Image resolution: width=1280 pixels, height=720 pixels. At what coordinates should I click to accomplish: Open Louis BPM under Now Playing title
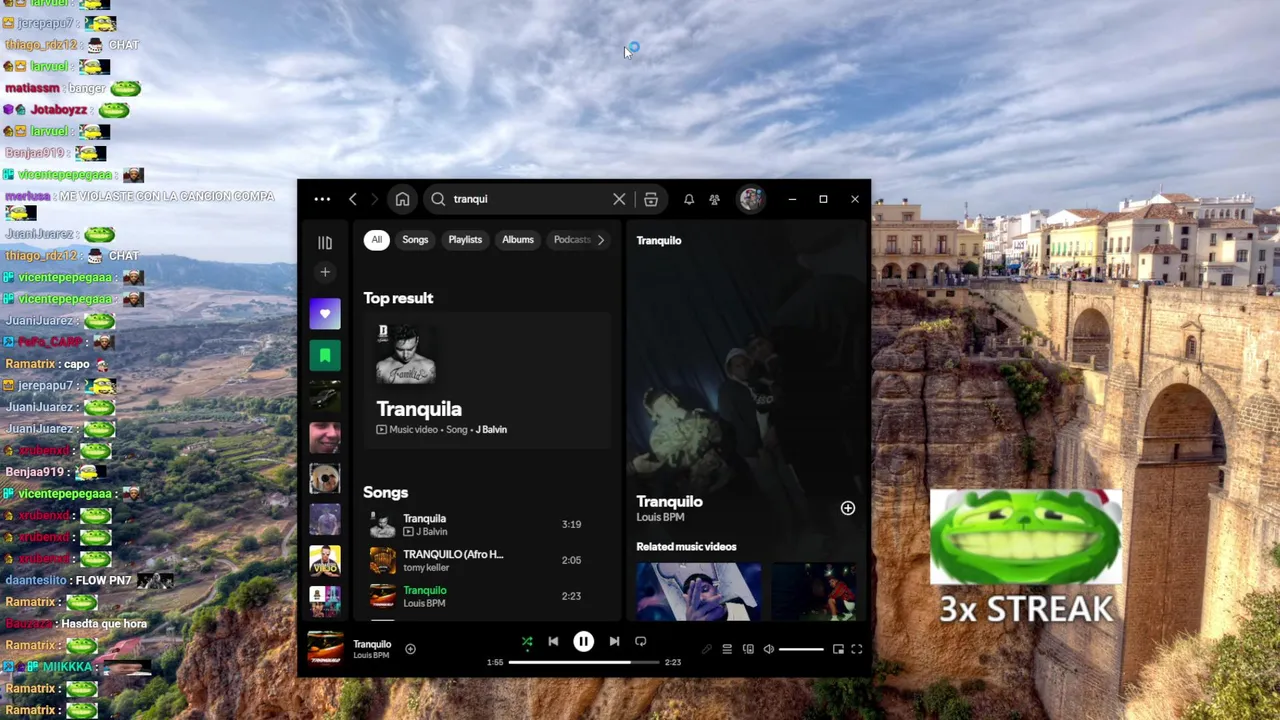[660, 518]
